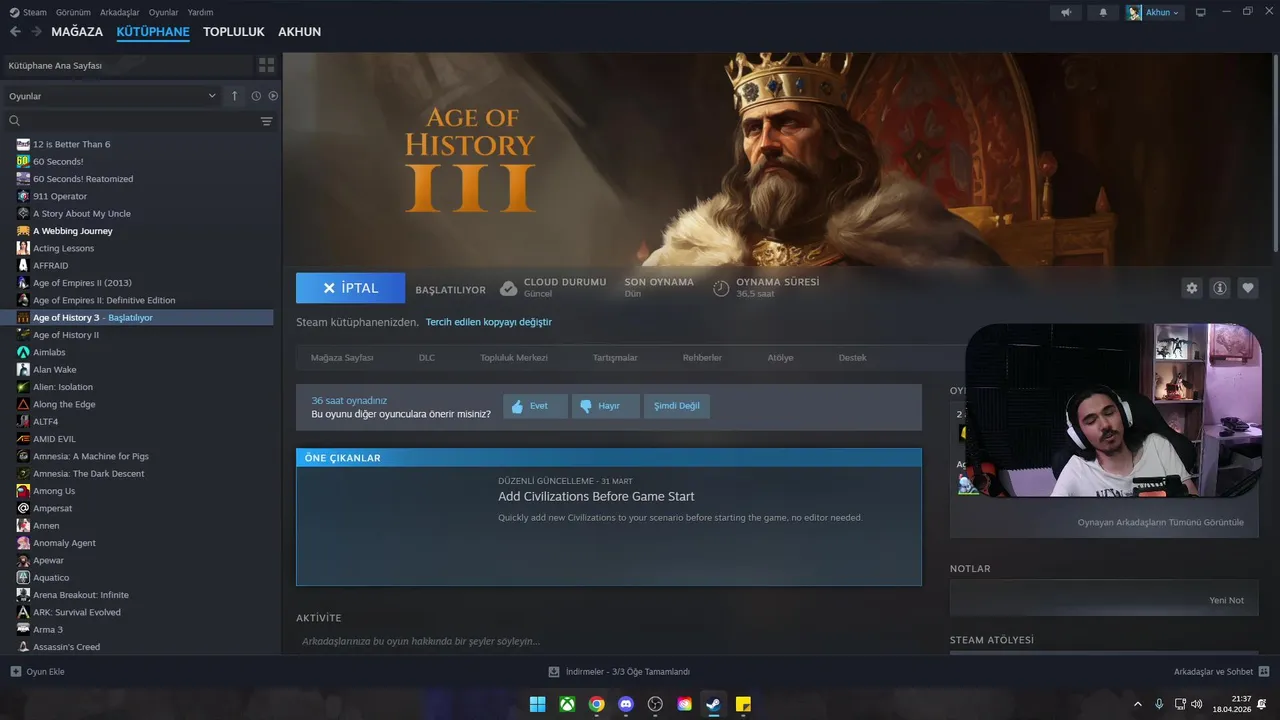Open the Oyunlar menu
This screenshot has height=720, width=1280.
click(164, 12)
